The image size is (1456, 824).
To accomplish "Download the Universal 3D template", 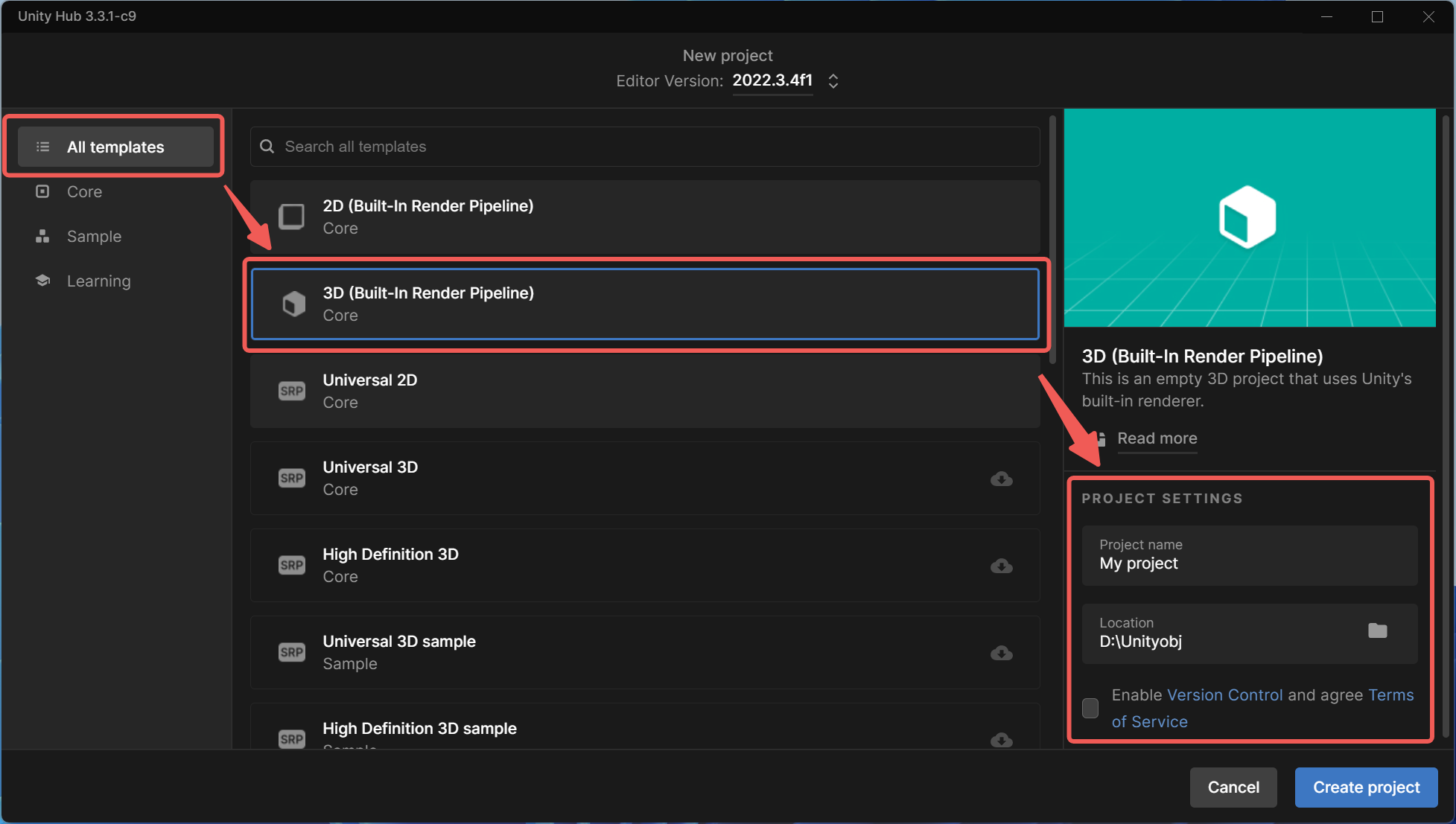I will 1002,479.
